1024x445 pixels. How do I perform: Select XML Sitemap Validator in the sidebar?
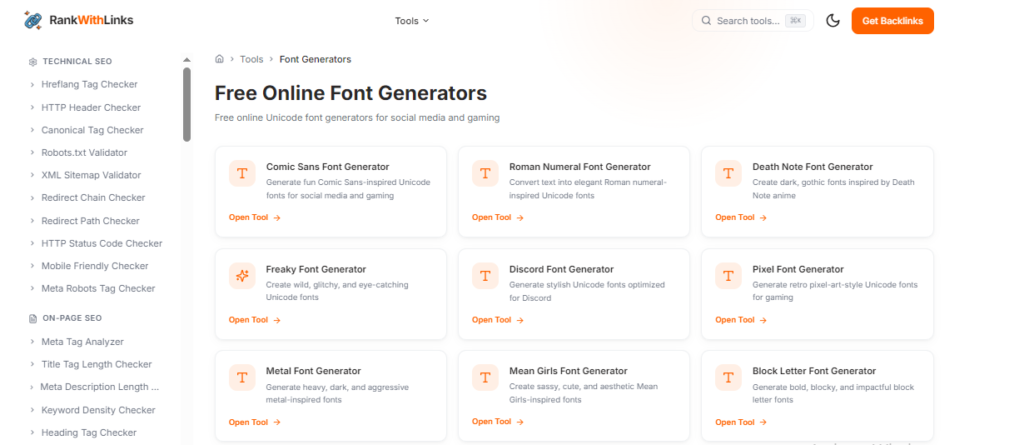tap(91, 175)
